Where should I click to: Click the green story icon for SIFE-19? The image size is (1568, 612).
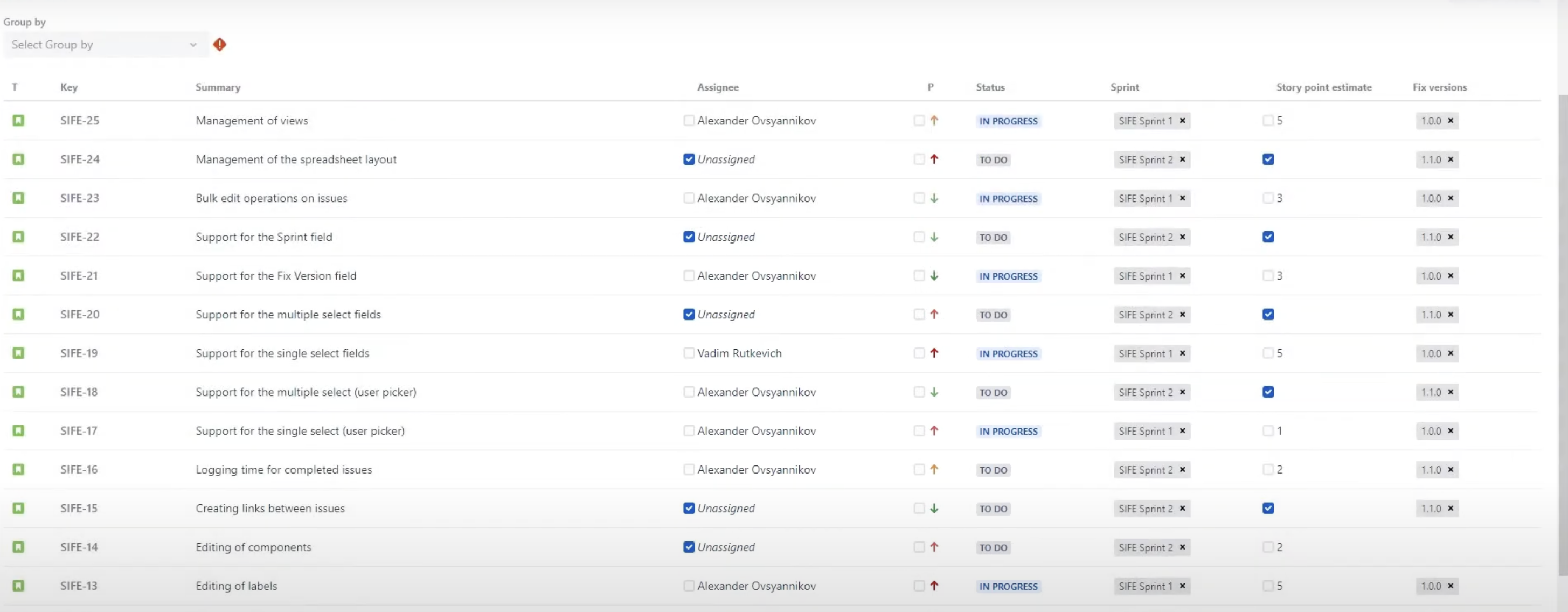tap(17, 353)
